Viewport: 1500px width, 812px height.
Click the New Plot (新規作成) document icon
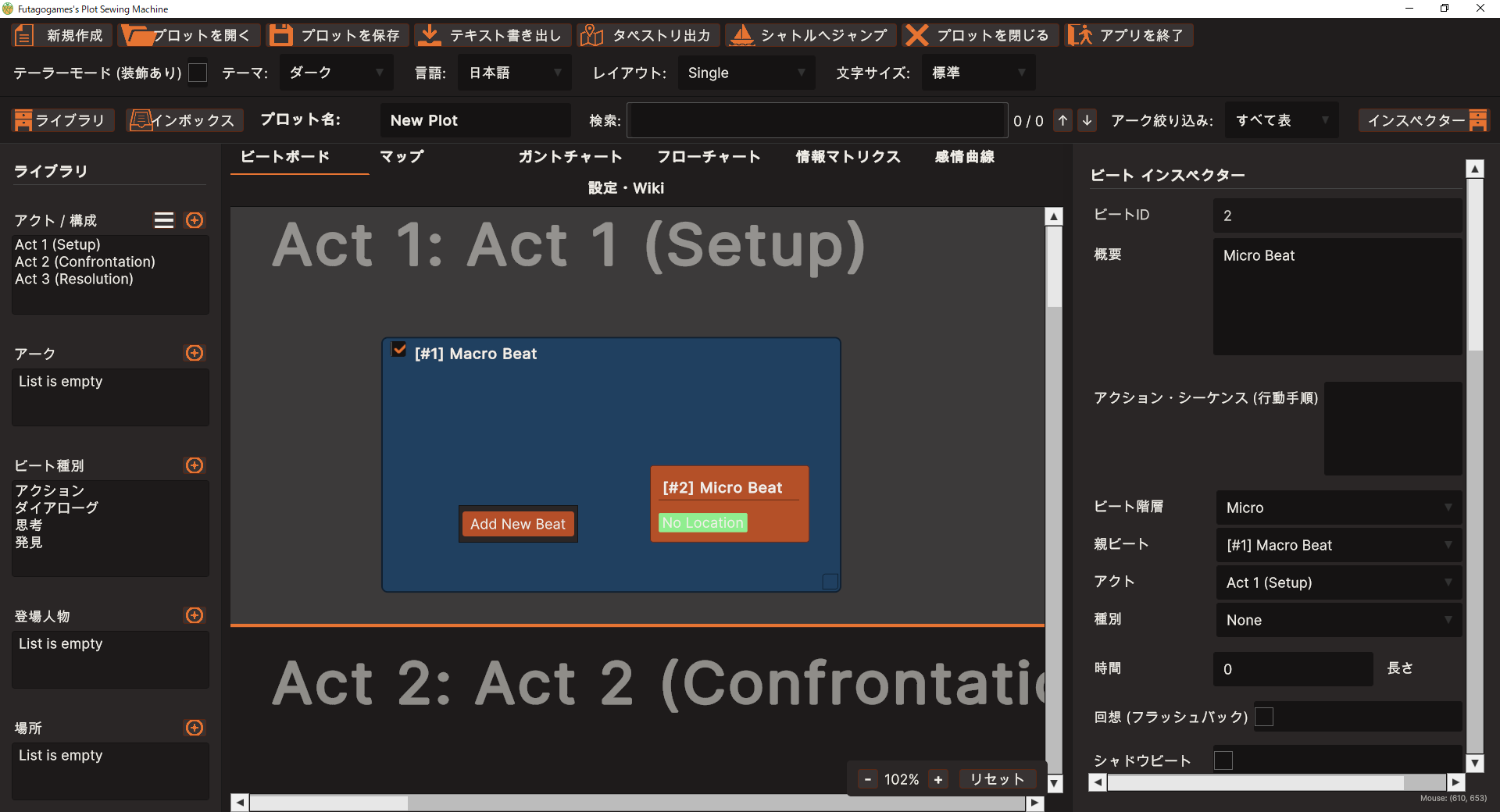tap(24, 35)
